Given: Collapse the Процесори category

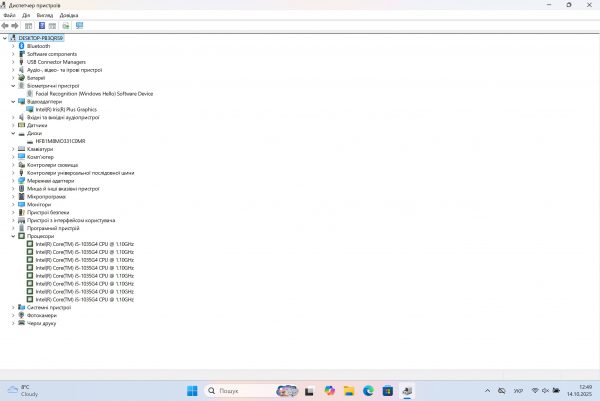Looking at the screenshot, I should [13, 236].
